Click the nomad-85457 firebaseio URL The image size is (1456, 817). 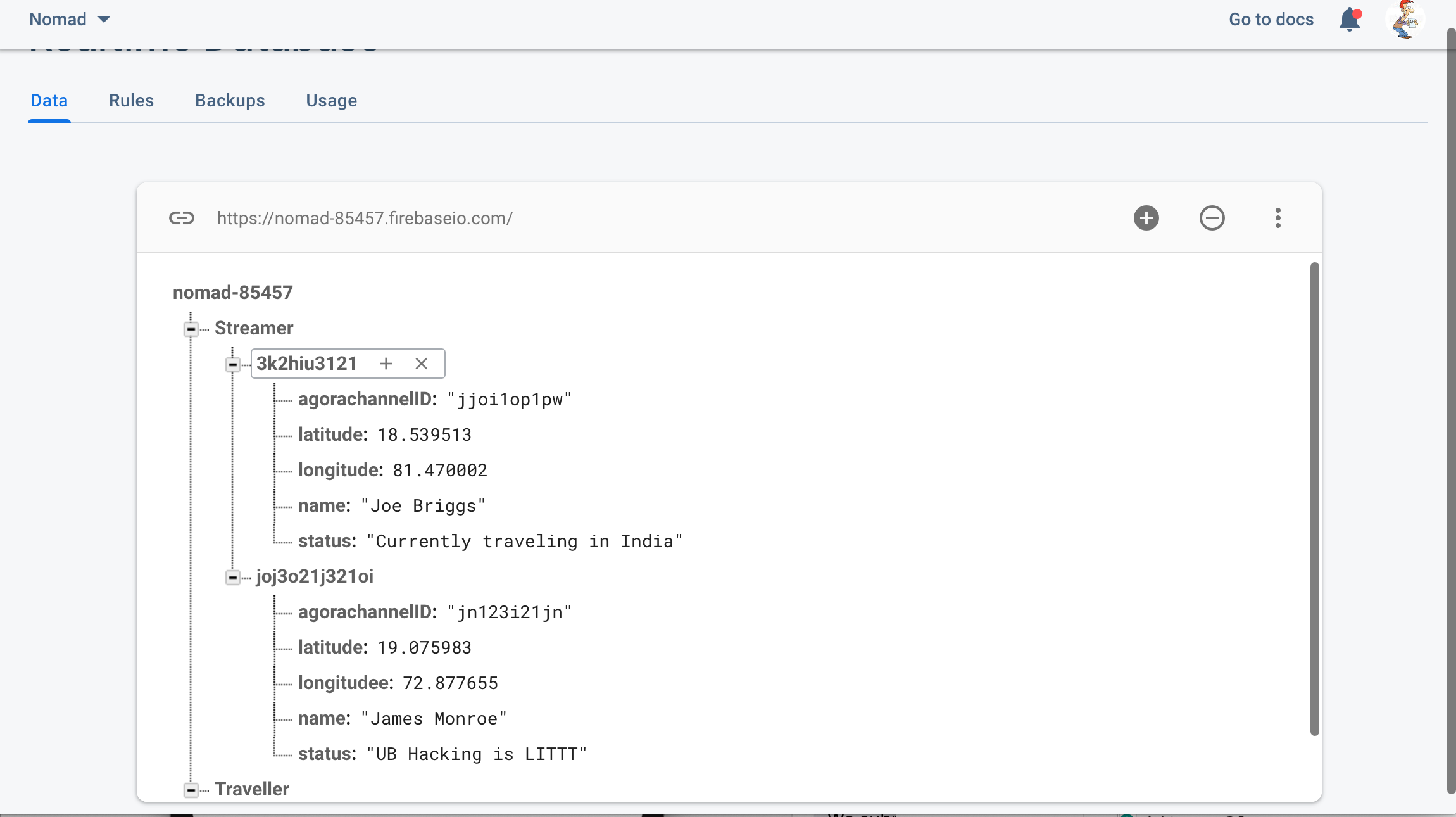point(365,218)
